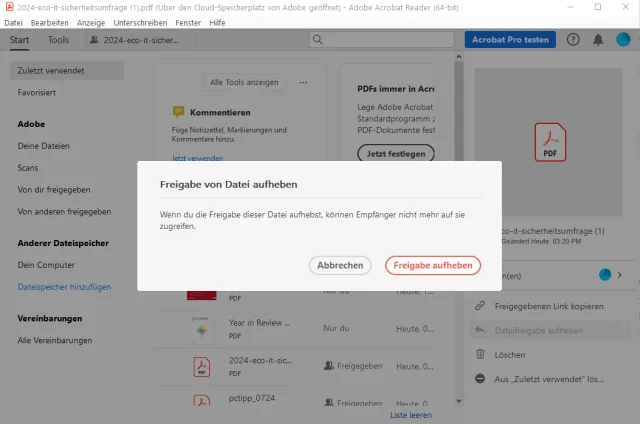Click the remove-from-recent minus icon
This screenshot has height=424, width=640.
[x=480, y=379]
